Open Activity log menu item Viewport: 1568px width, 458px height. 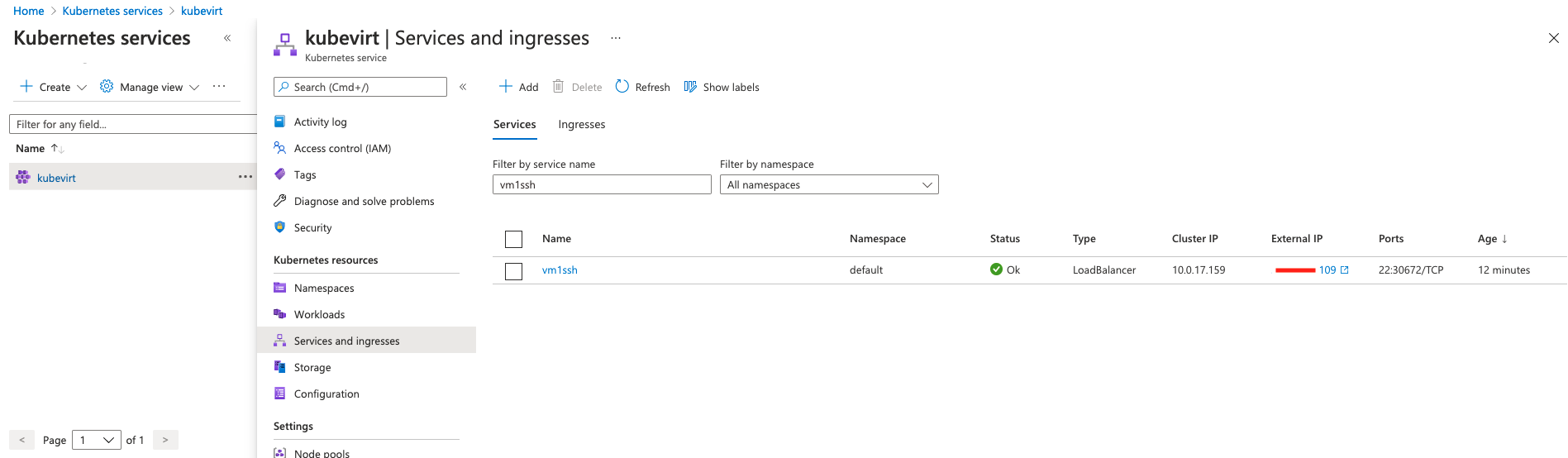(321, 122)
